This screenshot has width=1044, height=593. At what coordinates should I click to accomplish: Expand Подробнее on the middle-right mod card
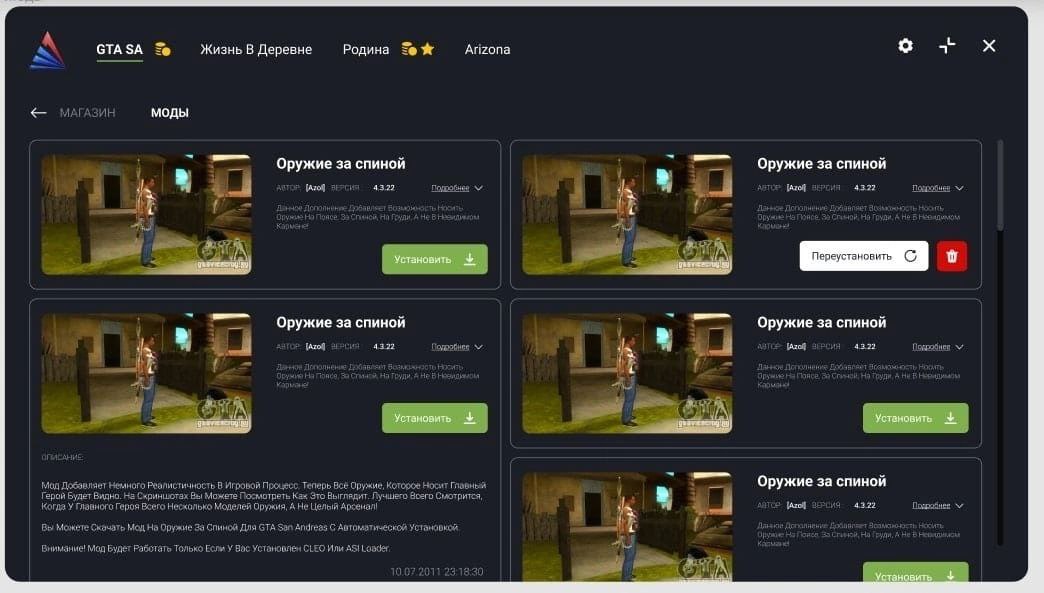click(x=937, y=347)
